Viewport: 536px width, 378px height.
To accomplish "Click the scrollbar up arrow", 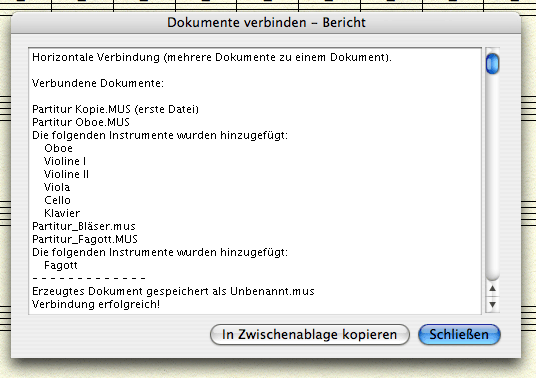I will click(x=492, y=289).
